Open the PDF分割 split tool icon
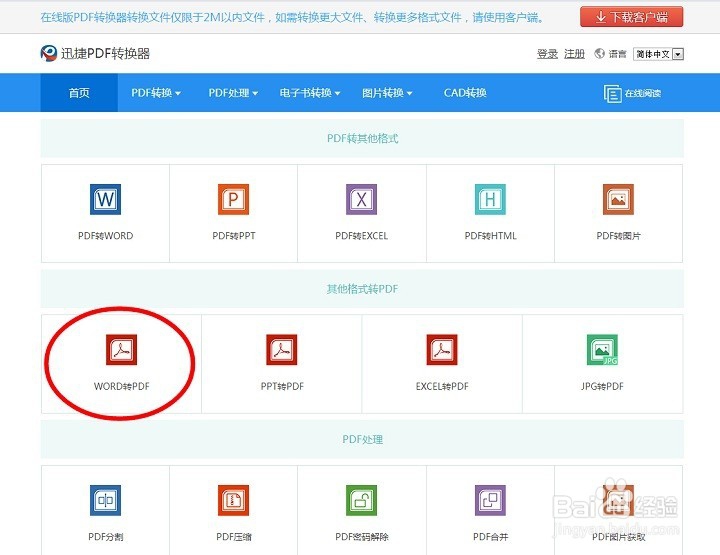 (105, 500)
